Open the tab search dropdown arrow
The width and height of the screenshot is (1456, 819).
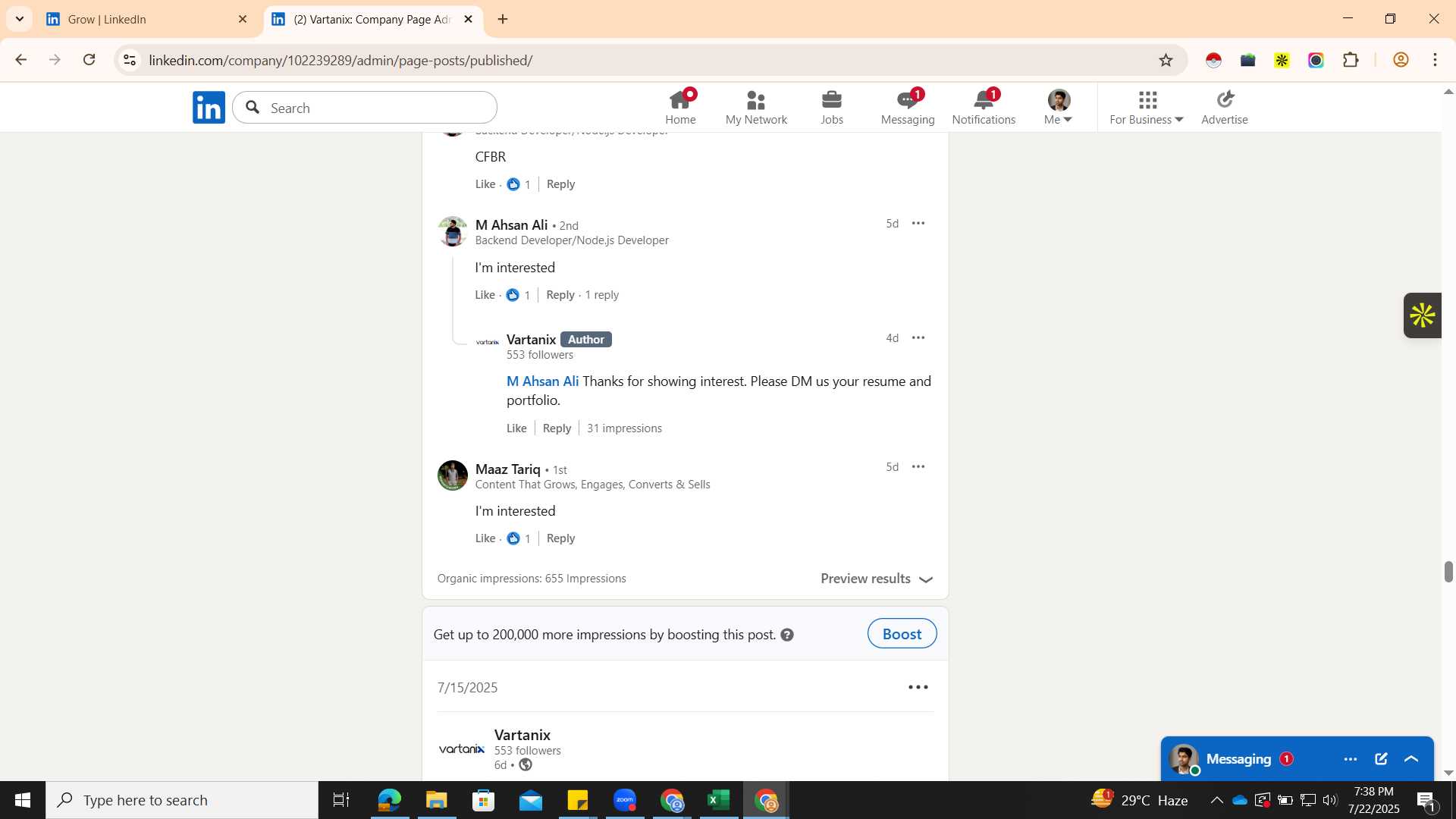click(19, 19)
